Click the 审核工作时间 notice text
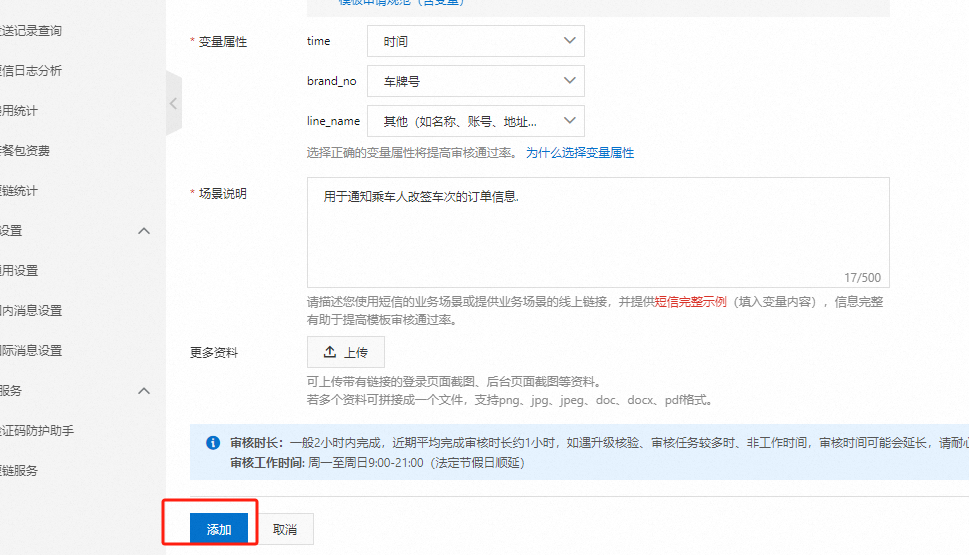 point(377,462)
